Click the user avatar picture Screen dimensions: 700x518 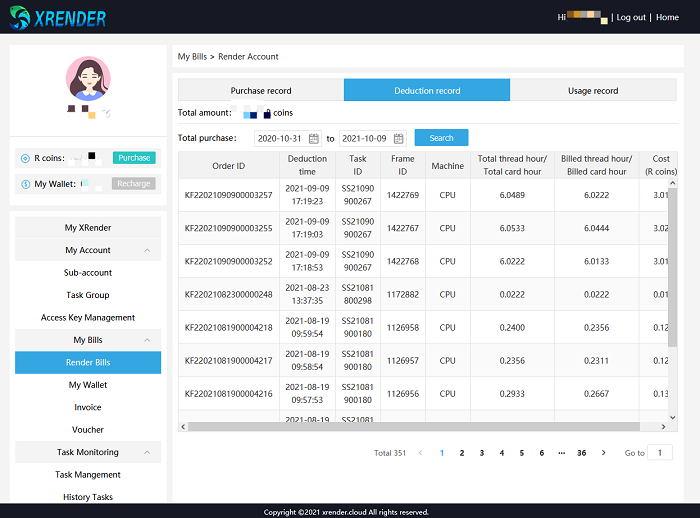(88, 78)
